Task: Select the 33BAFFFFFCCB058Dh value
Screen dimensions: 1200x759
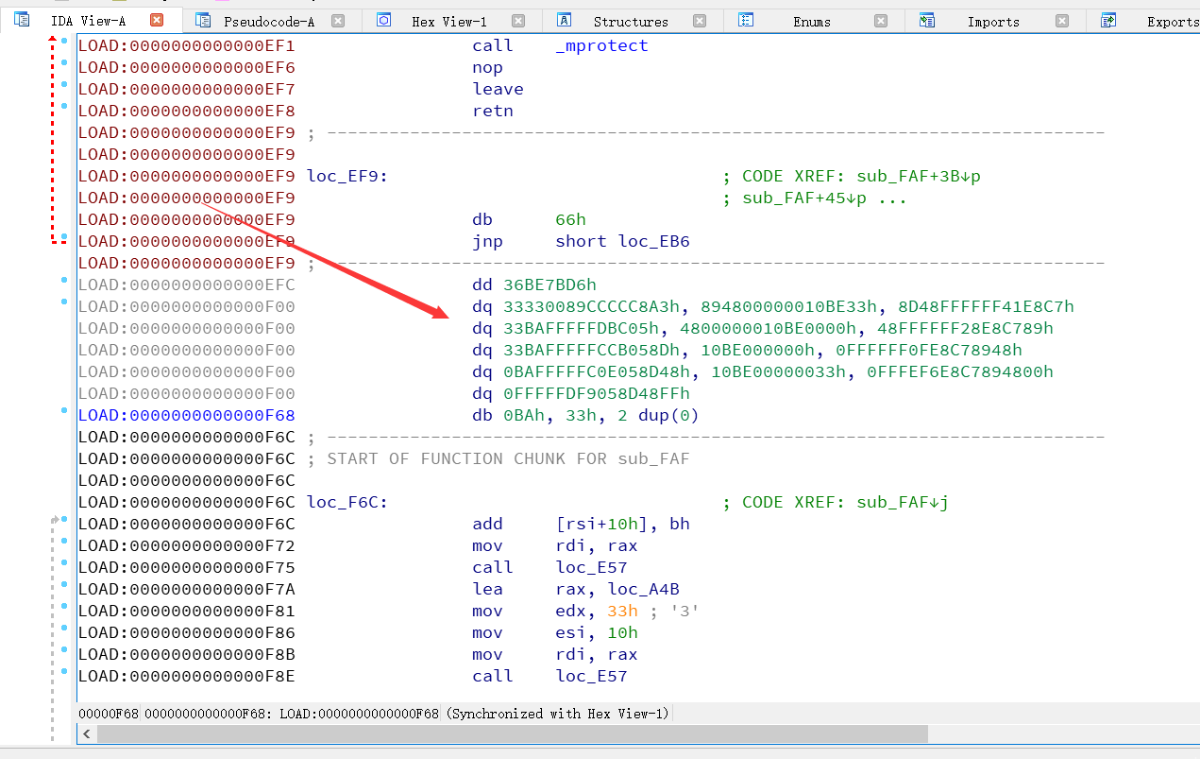Action: click(592, 350)
